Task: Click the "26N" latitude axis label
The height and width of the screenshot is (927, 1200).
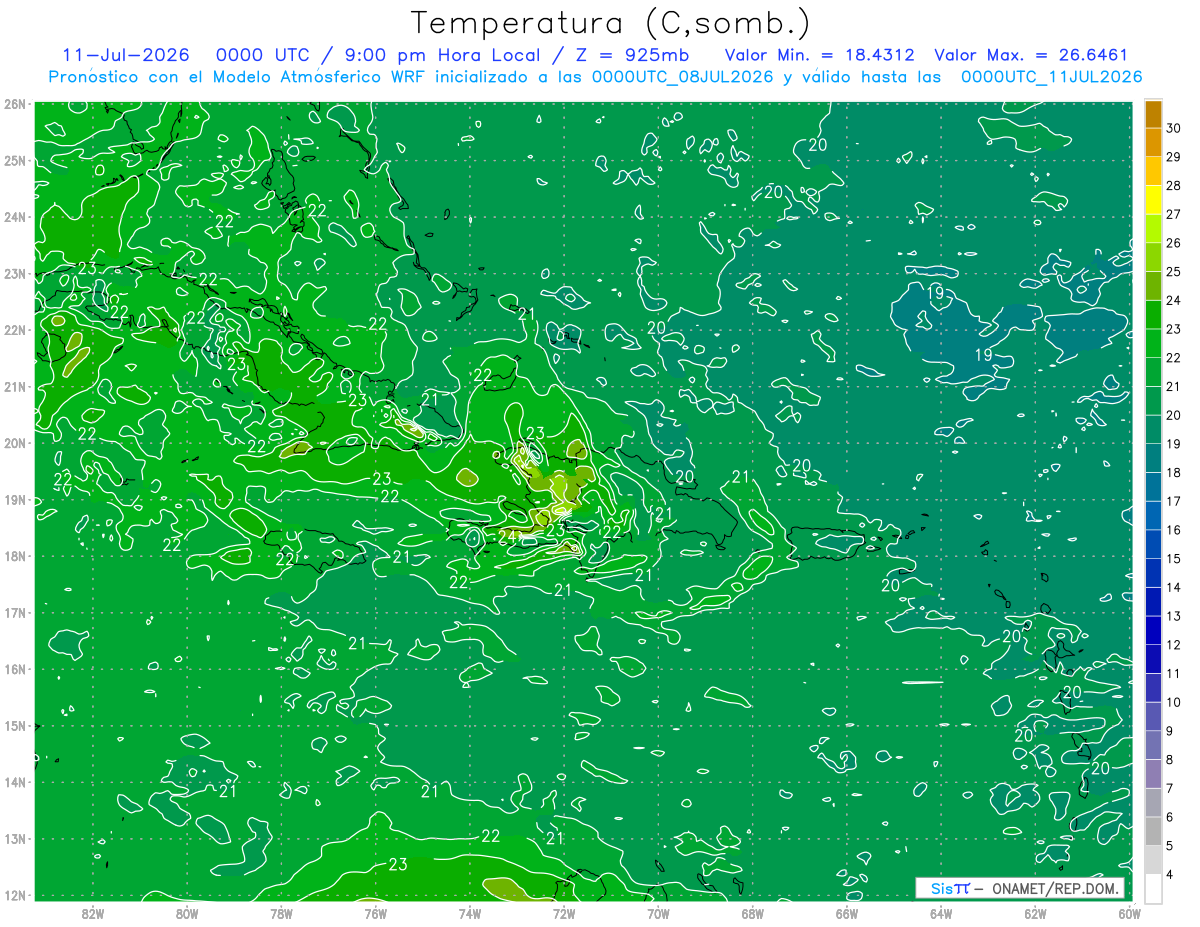Action: (15, 104)
